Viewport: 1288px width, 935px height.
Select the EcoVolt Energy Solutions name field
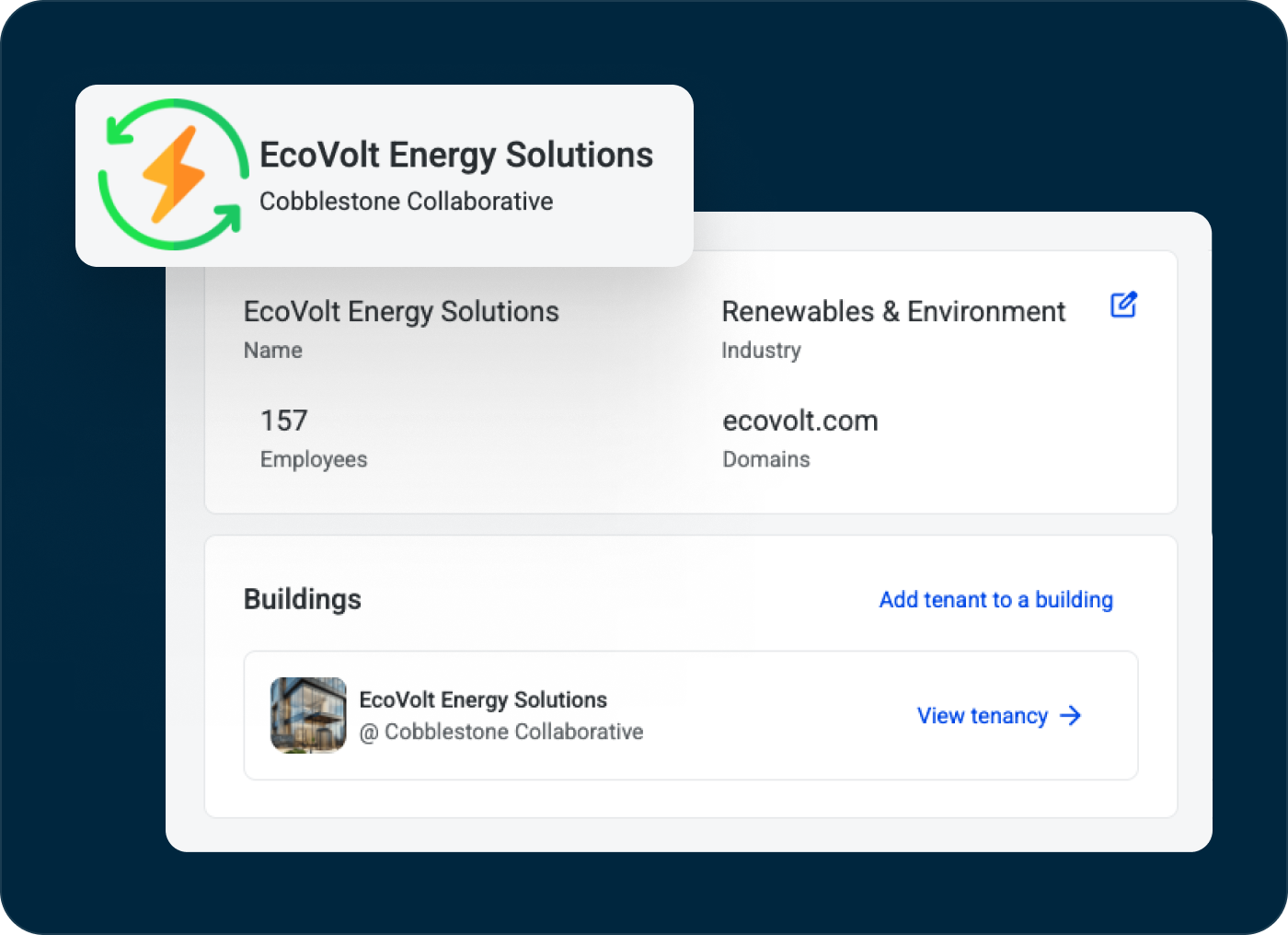tap(401, 312)
